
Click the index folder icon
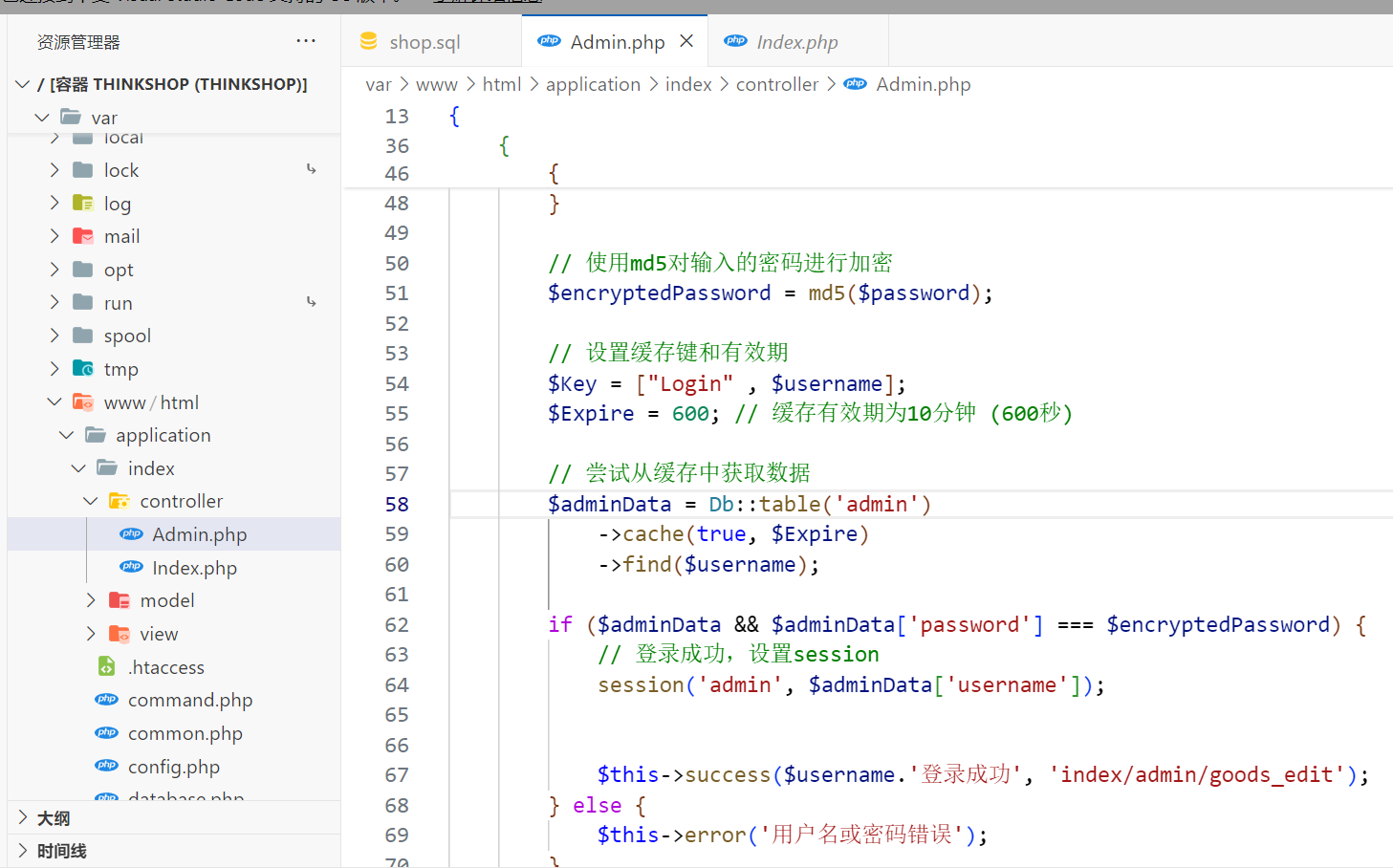107,468
